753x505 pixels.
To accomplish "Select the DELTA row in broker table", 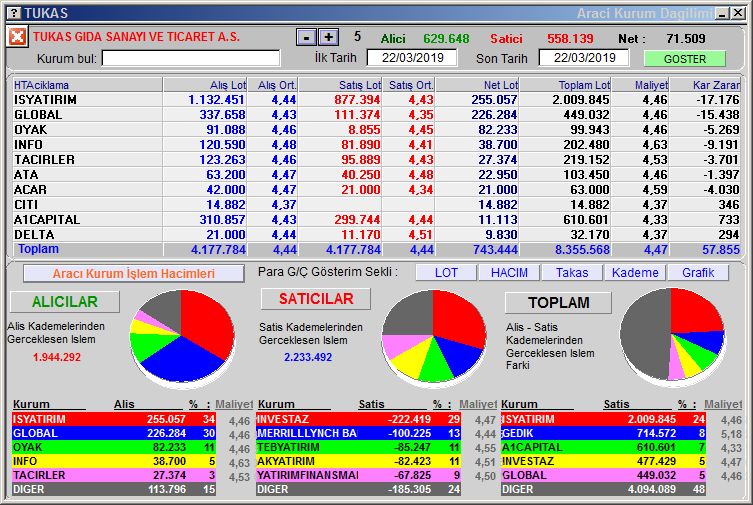I will tap(376, 235).
